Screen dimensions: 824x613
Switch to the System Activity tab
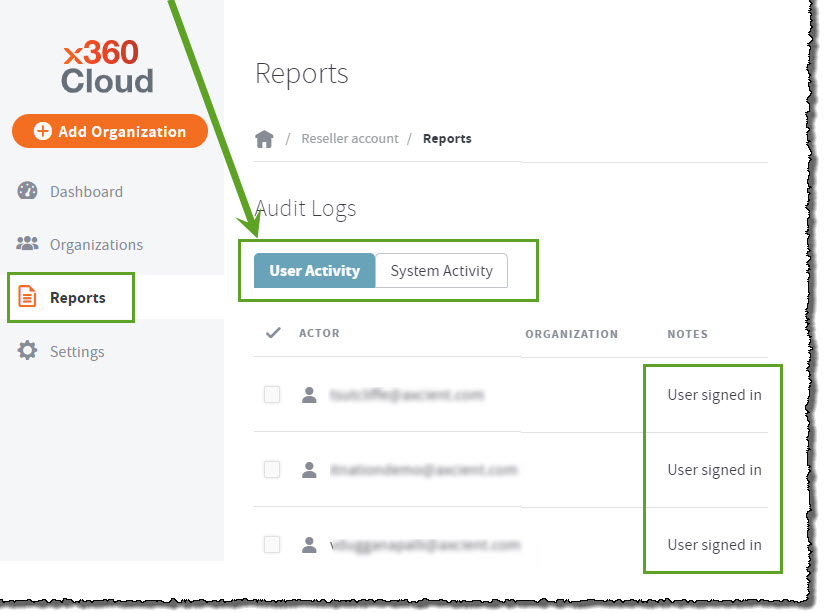[441, 271]
